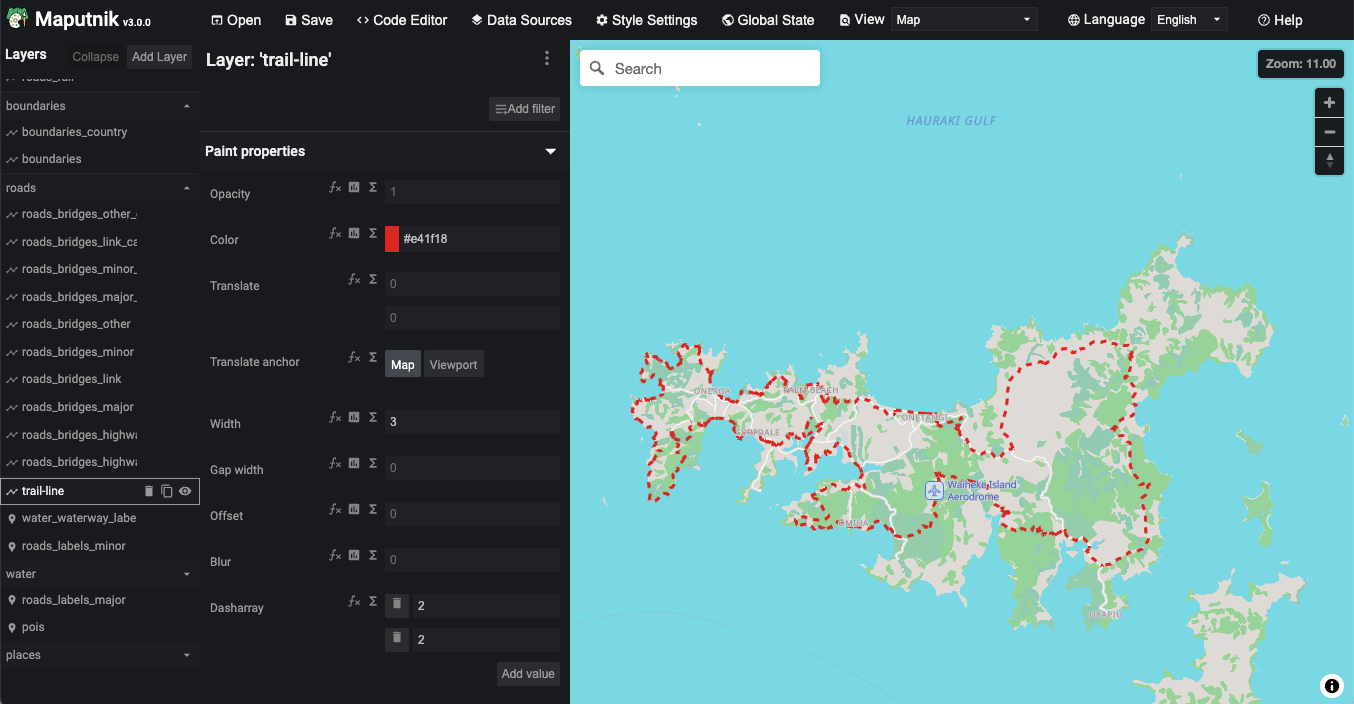Screen dimensions: 1354x704
Task: Open the red color swatch for trail-line
Action: tap(392, 239)
